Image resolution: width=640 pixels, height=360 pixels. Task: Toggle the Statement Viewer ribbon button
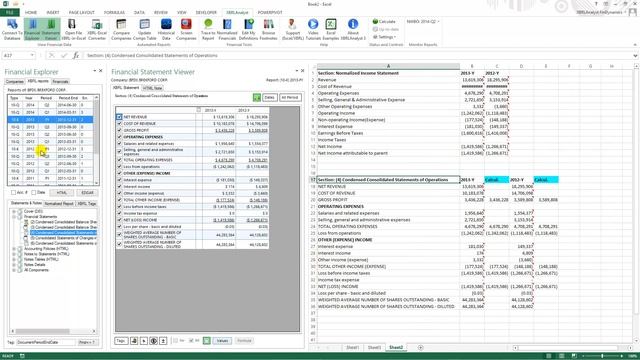pos(51,29)
